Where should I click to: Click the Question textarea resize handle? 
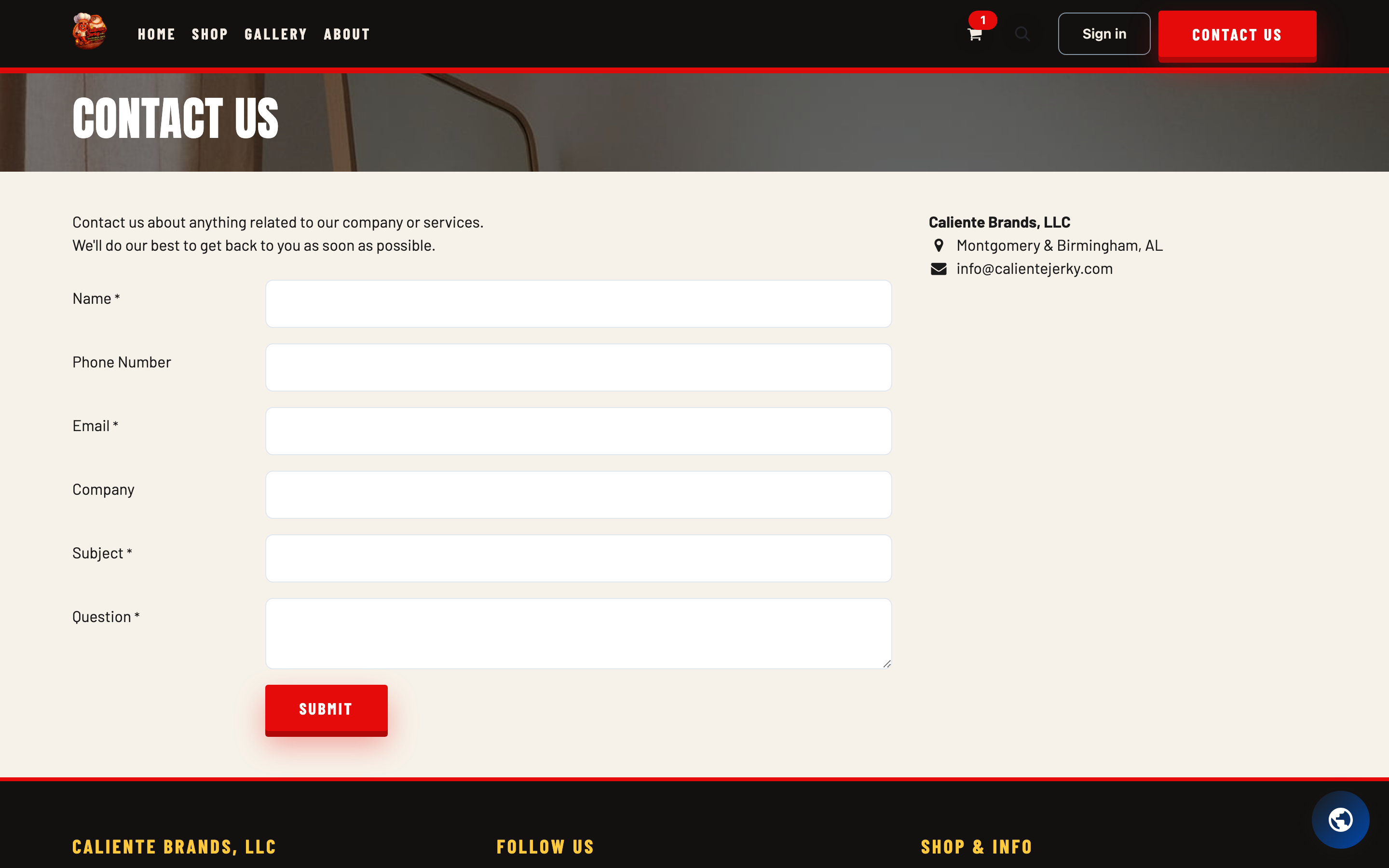pos(887,664)
